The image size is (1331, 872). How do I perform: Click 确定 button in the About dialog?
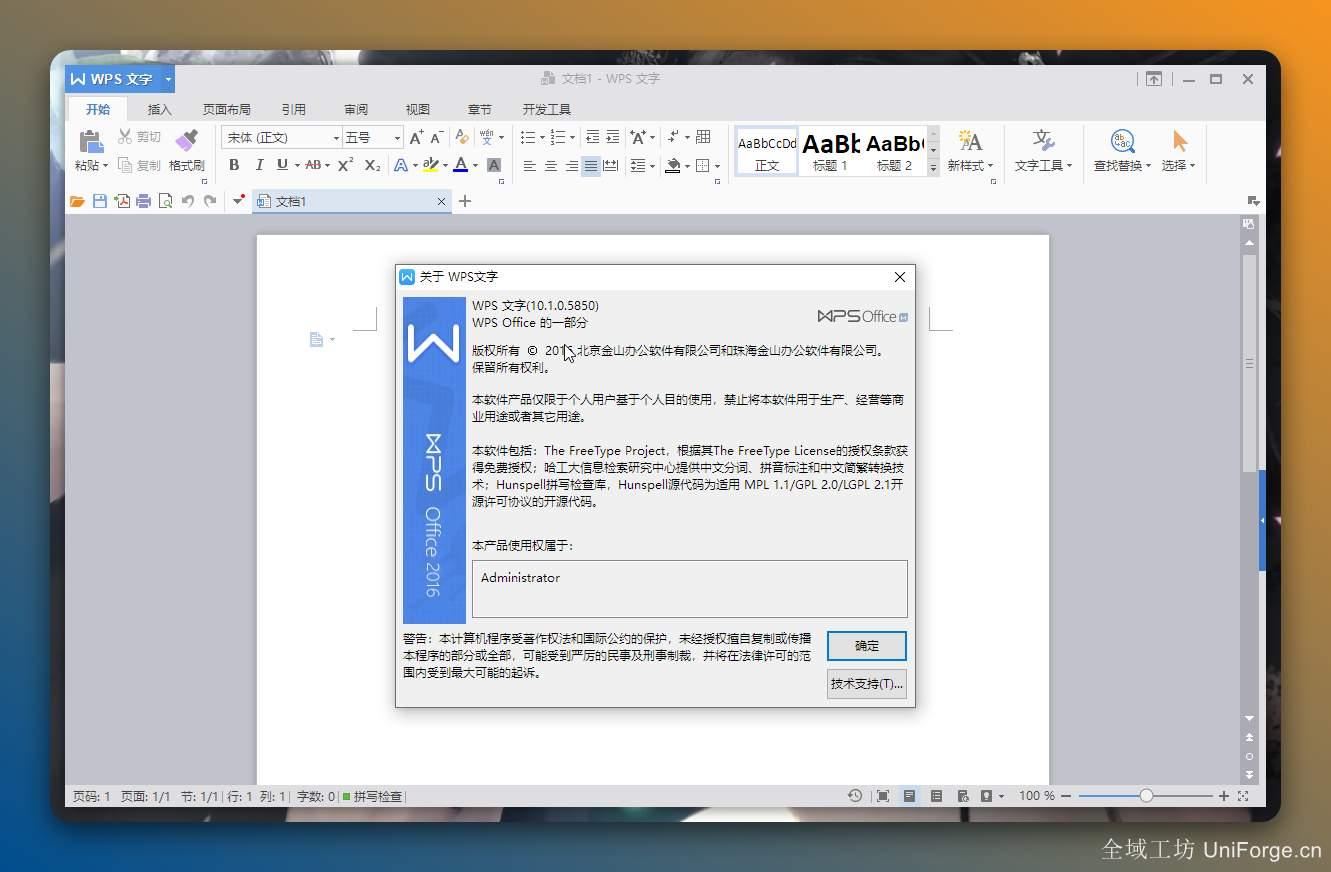point(867,646)
